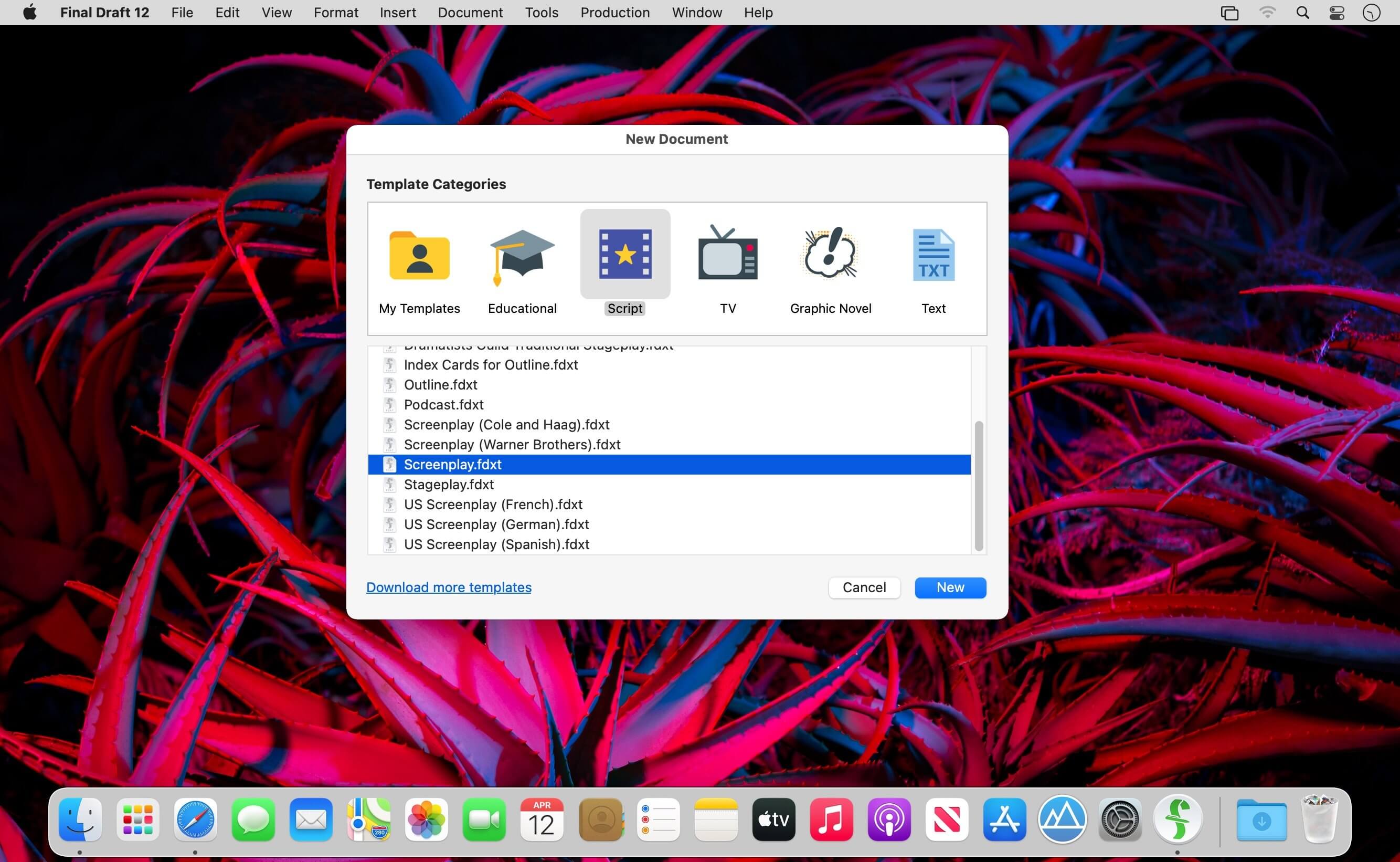Pick US Screenplay (French).fdxt template
Viewport: 1400px width, 862px height.
coord(493,504)
